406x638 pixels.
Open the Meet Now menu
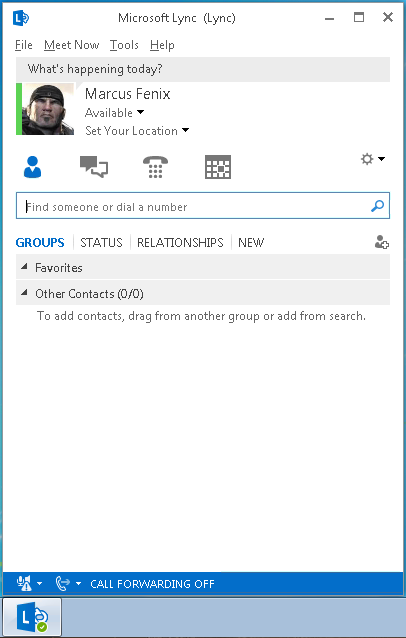coord(72,45)
